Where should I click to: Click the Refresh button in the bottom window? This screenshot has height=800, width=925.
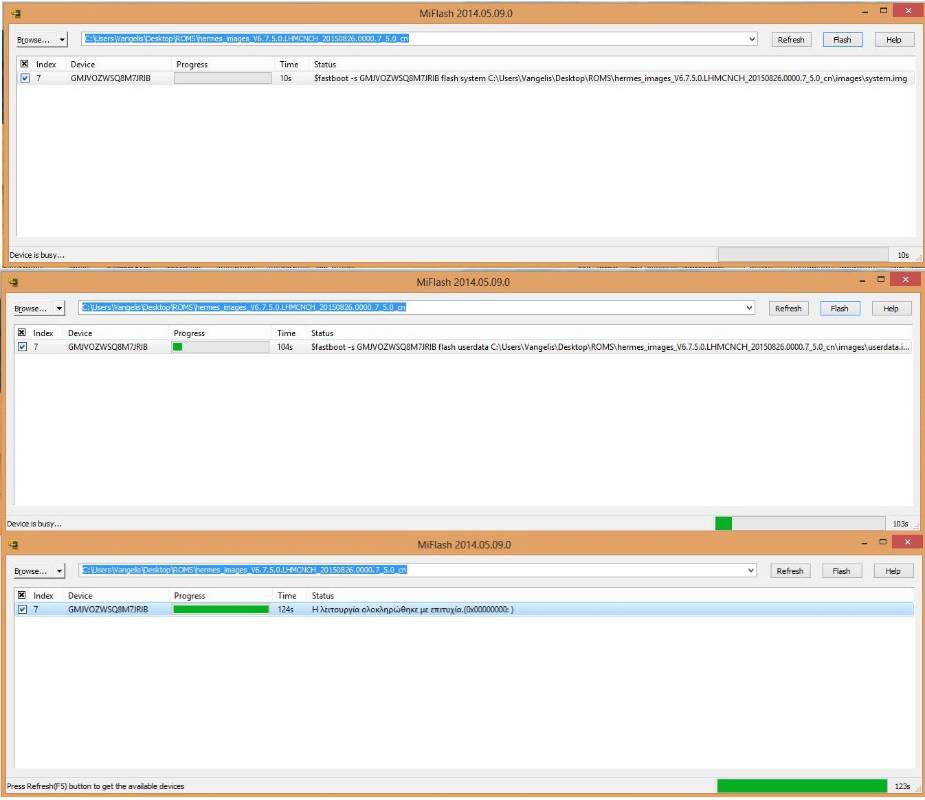(x=790, y=571)
